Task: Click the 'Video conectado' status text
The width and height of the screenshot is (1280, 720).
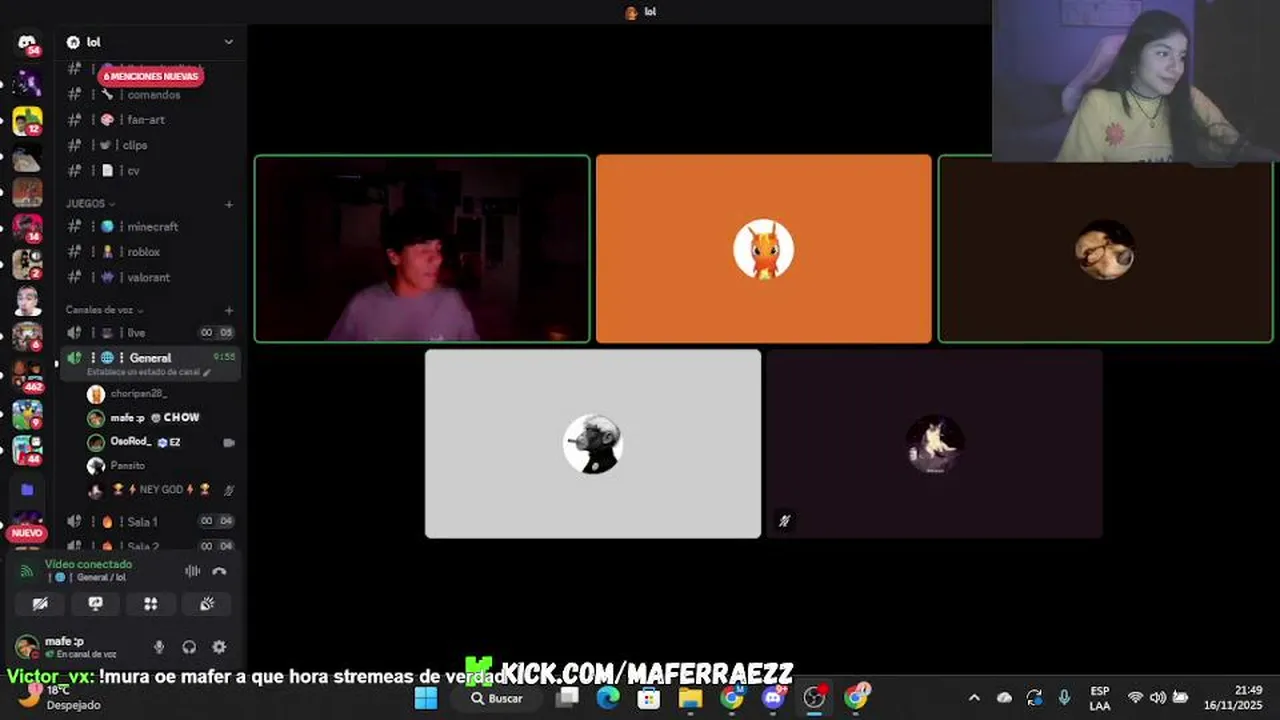Action: pos(88,564)
